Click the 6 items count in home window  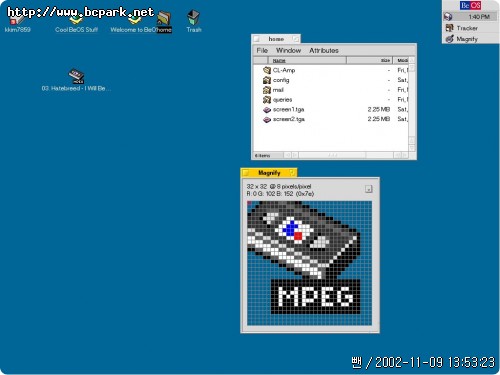pyautogui.click(x=262, y=155)
